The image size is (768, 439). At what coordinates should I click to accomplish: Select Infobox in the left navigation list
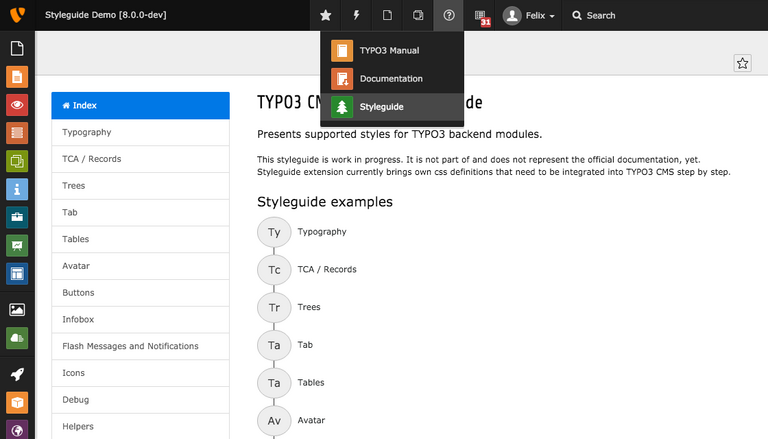[141, 319]
